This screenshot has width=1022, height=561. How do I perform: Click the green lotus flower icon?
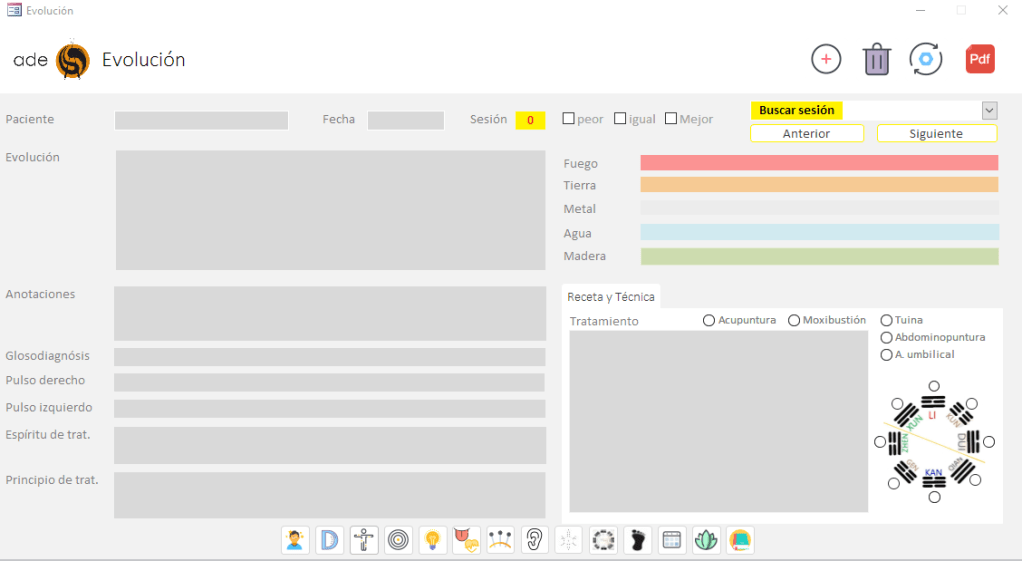(706, 540)
